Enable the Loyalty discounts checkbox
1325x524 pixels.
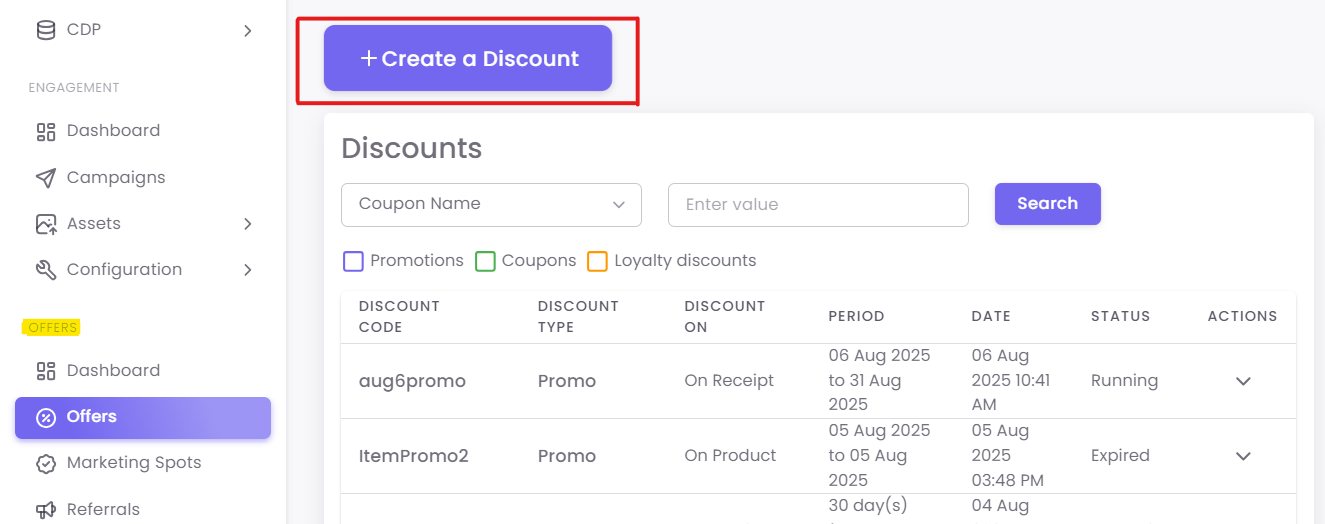(597, 262)
